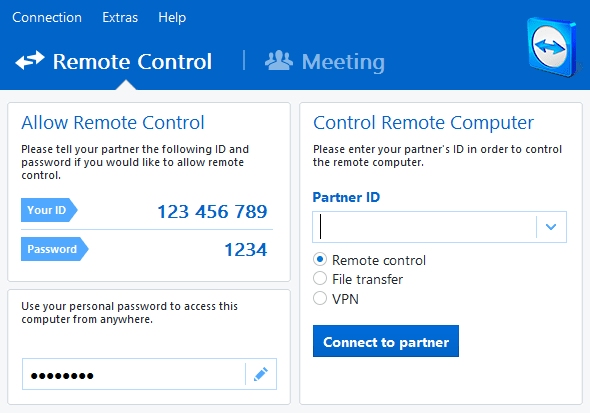Open the Help menu

[172, 18]
